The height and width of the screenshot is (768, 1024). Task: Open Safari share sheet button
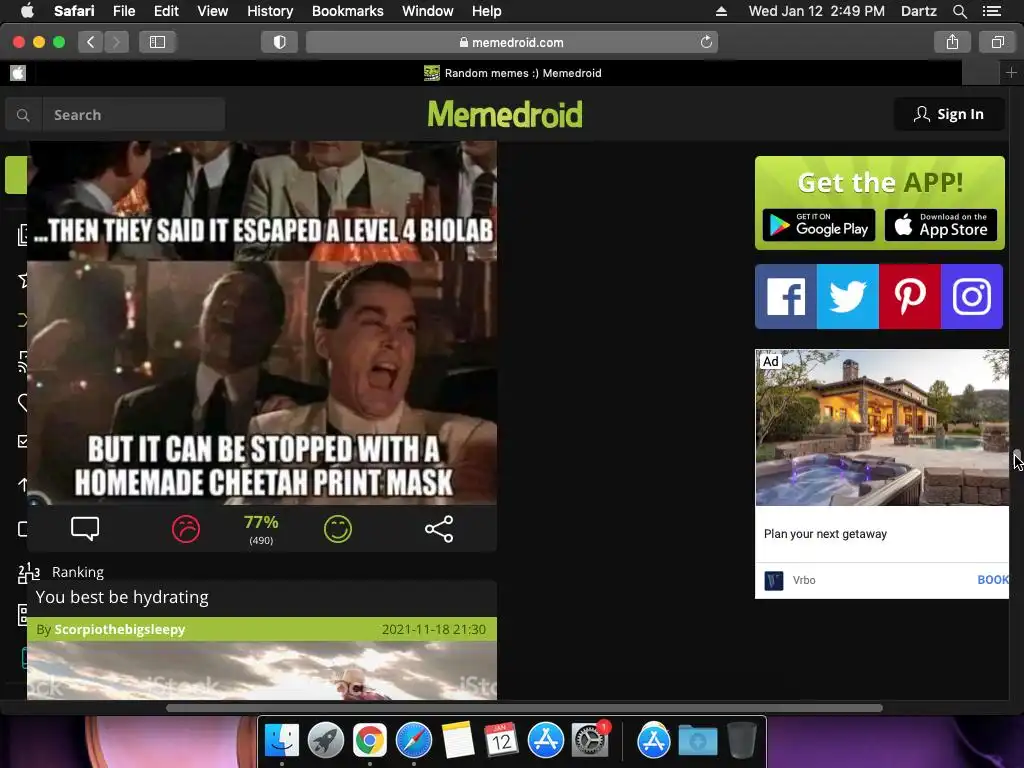click(x=952, y=42)
